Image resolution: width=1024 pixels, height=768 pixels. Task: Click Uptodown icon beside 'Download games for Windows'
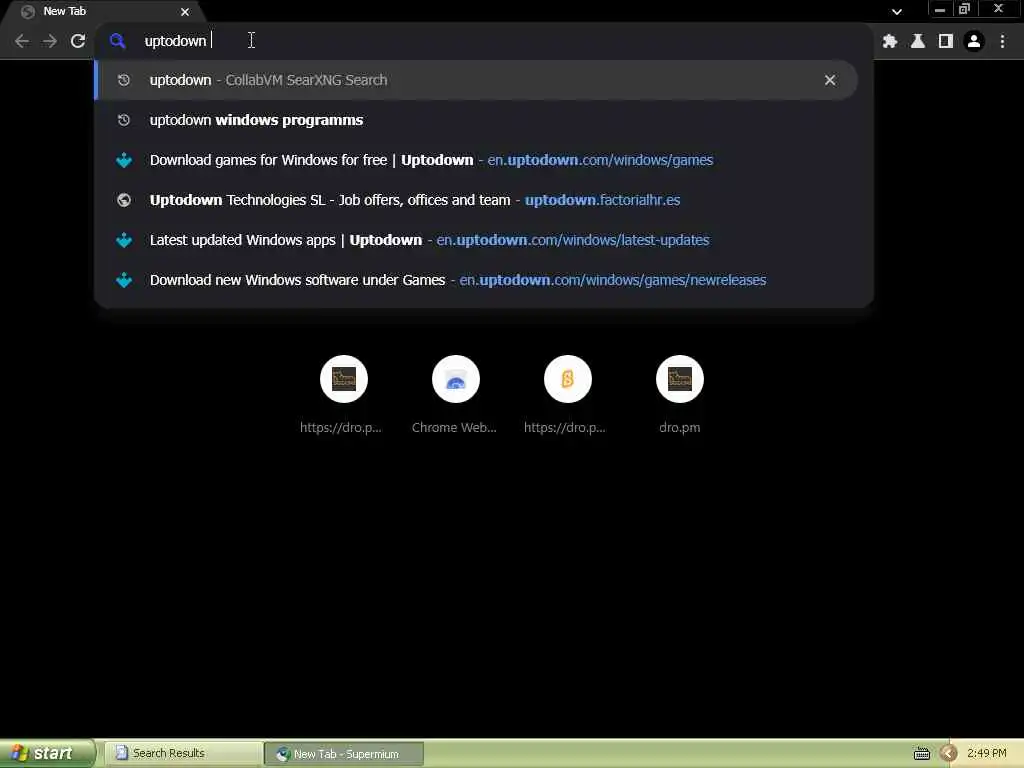(x=123, y=160)
